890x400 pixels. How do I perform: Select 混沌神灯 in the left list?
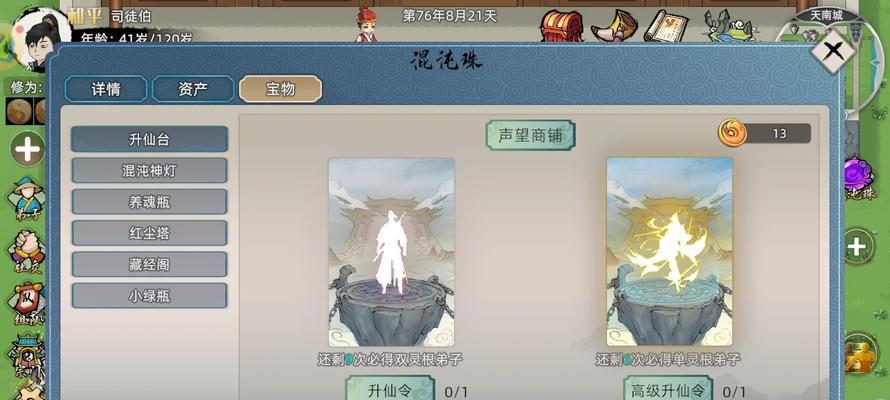tap(149, 171)
